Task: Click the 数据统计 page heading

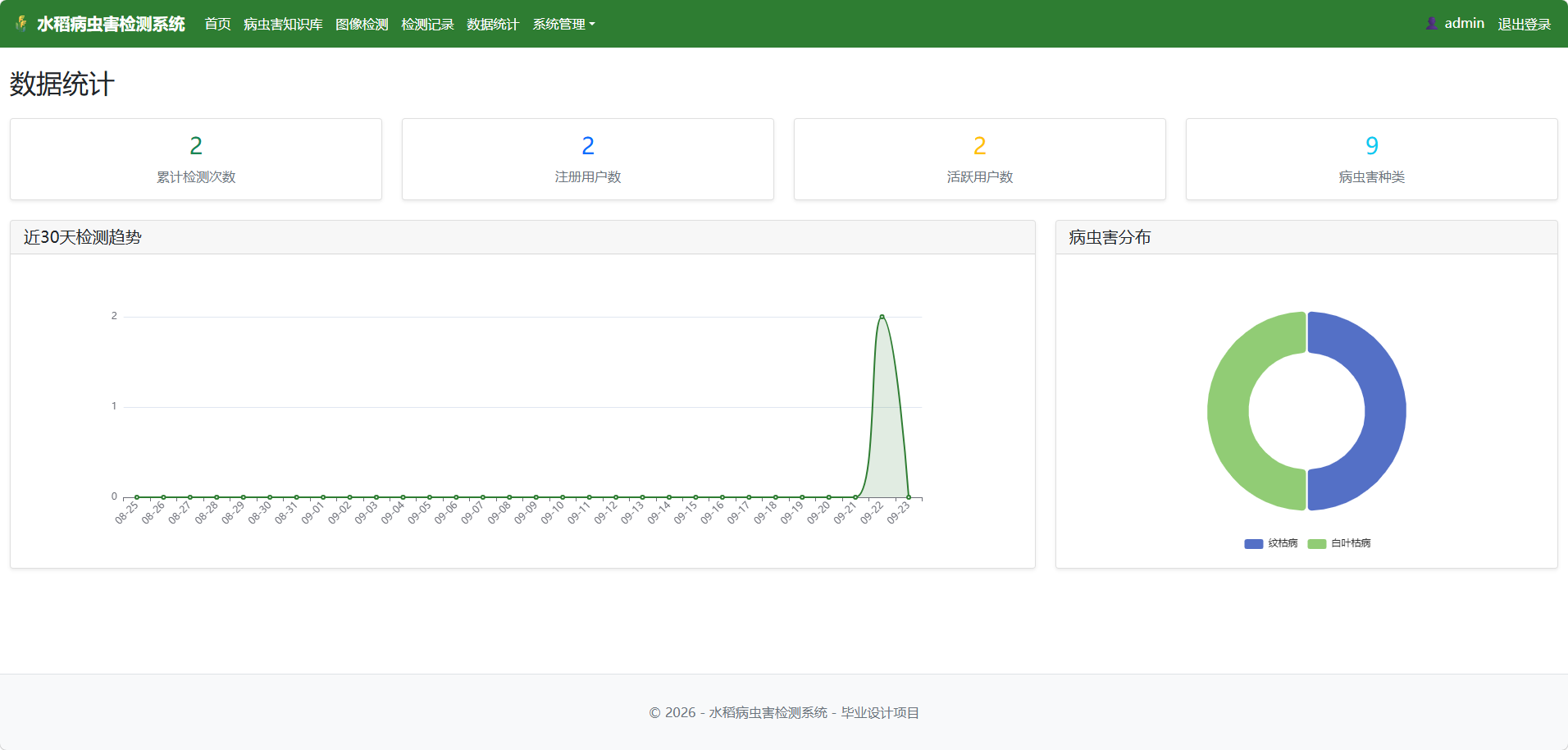Action: 62,84
